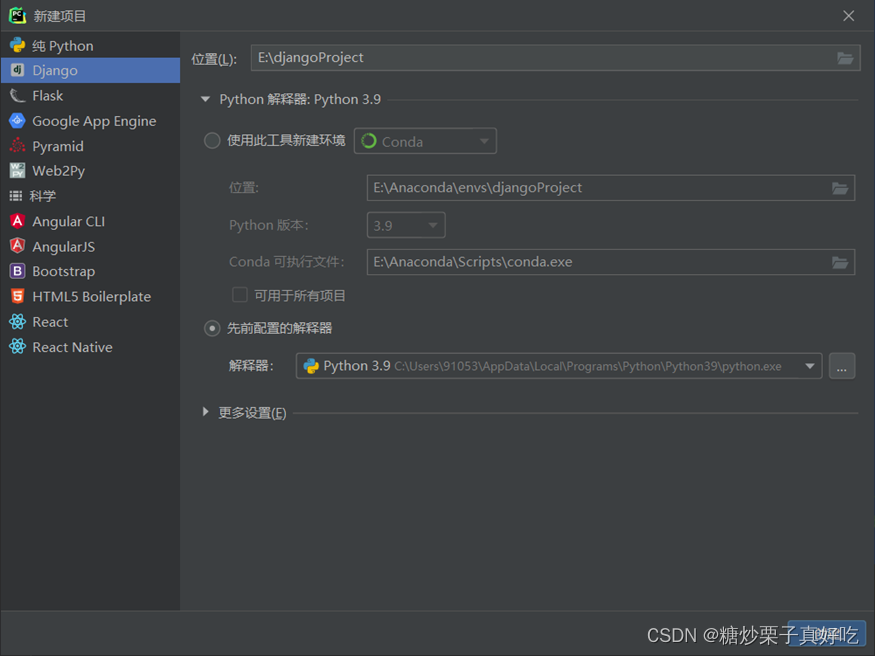Click the ... interpreter browse button
Screen dimensions: 875x656
coord(842,366)
